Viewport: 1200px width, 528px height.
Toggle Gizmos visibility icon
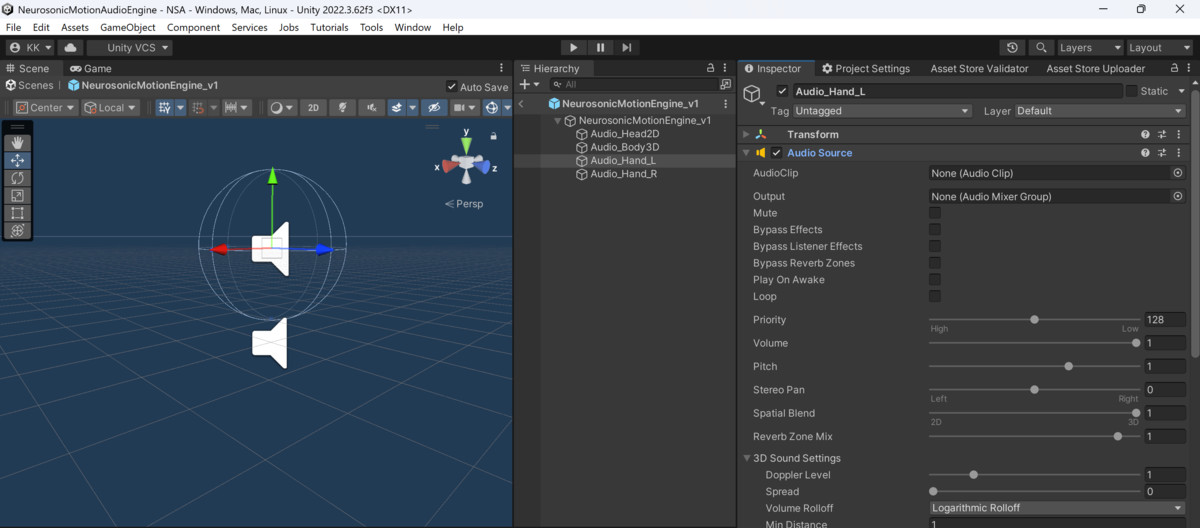pos(492,107)
